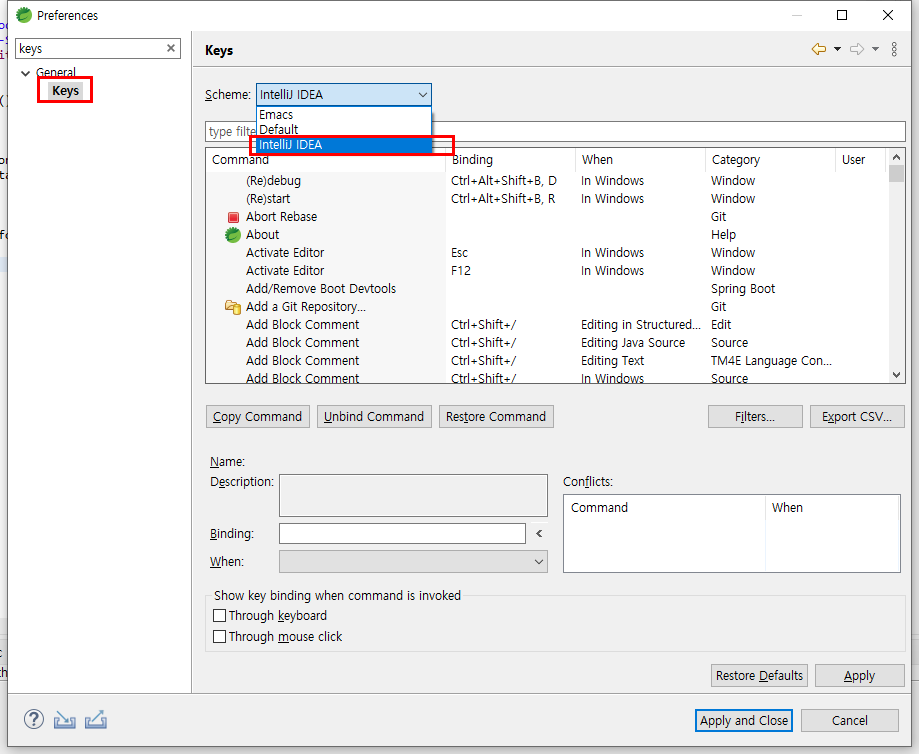Click the Cancel button
Viewport: 919px width, 754px height.
coord(850,720)
